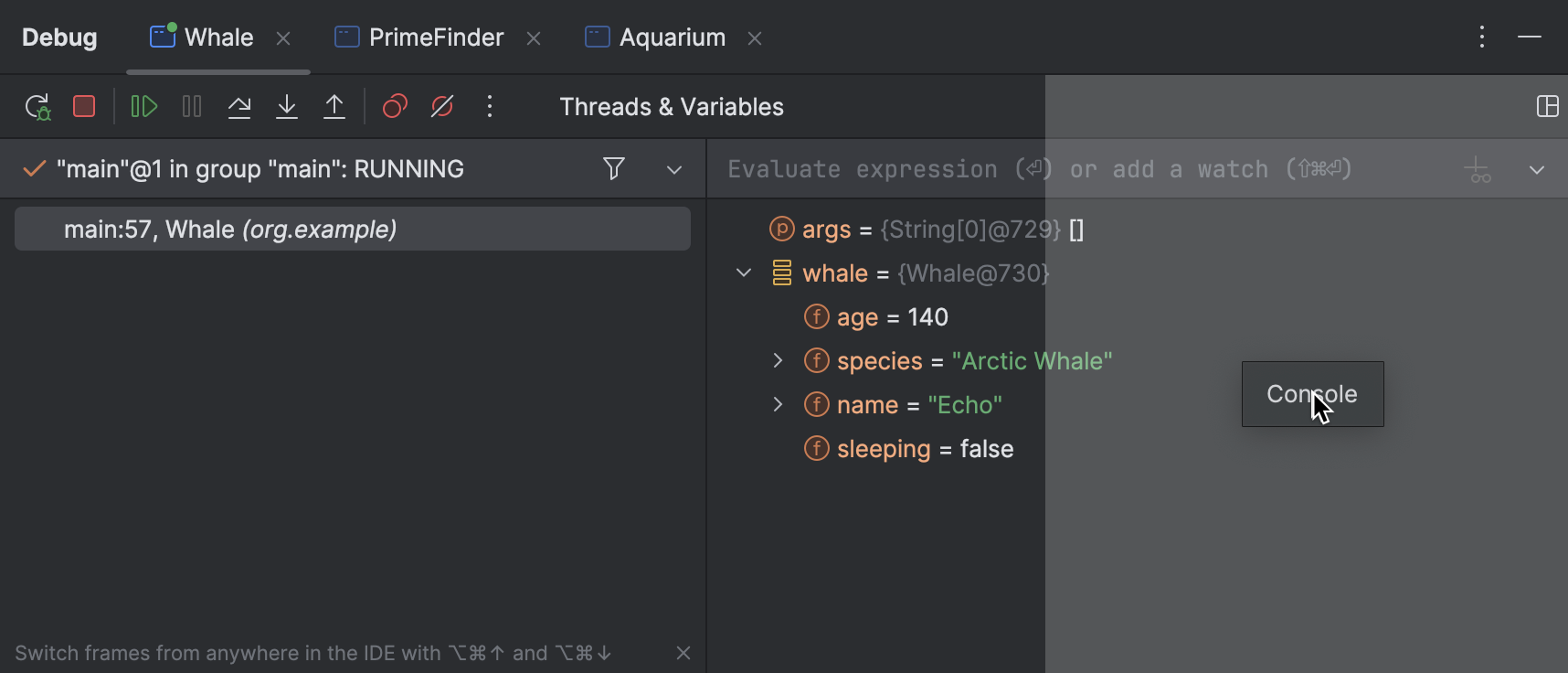Open the thread selector dropdown
This screenshot has height=673, width=1568.
click(674, 169)
